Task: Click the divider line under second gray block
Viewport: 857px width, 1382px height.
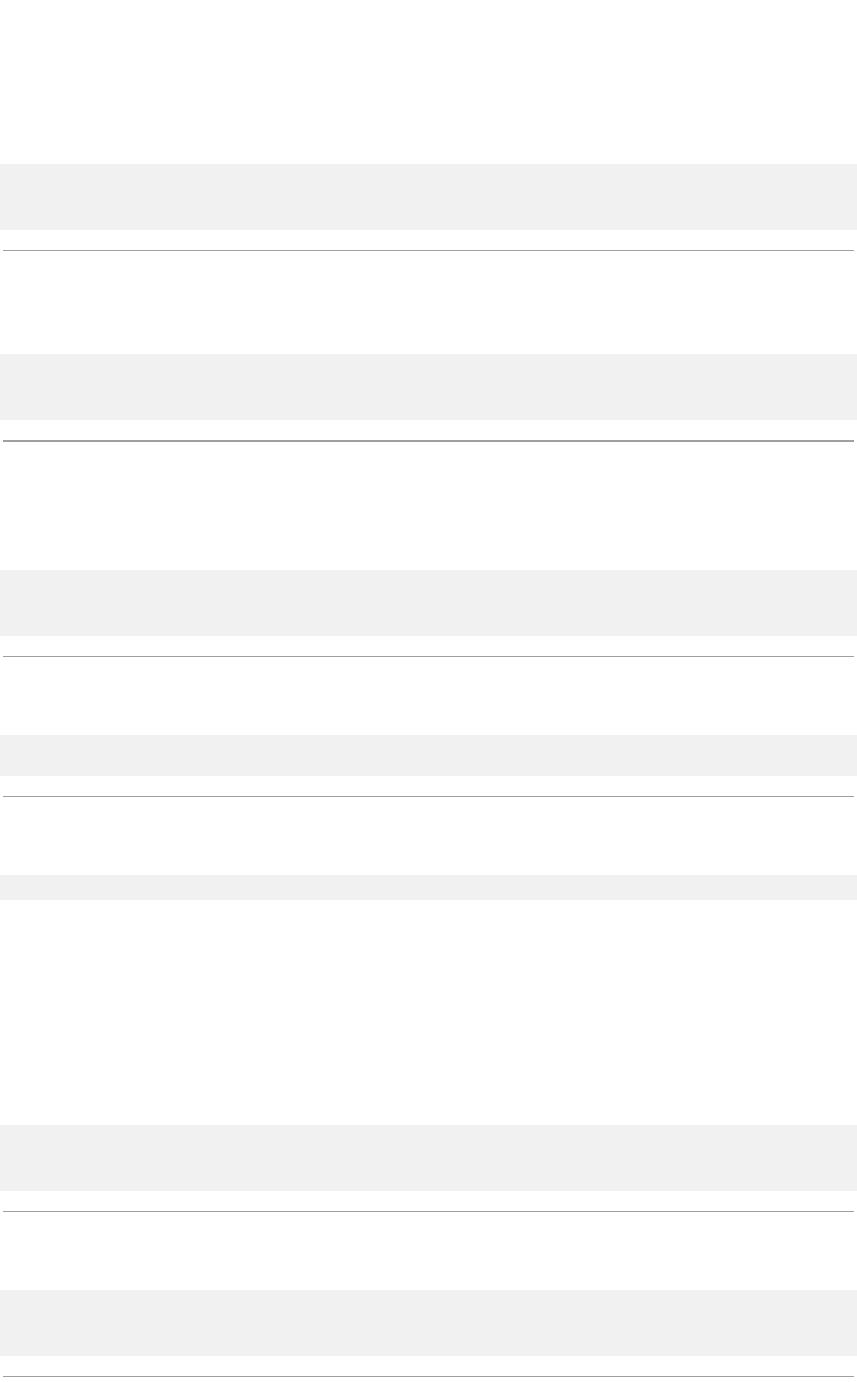Action: click(428, 440)
